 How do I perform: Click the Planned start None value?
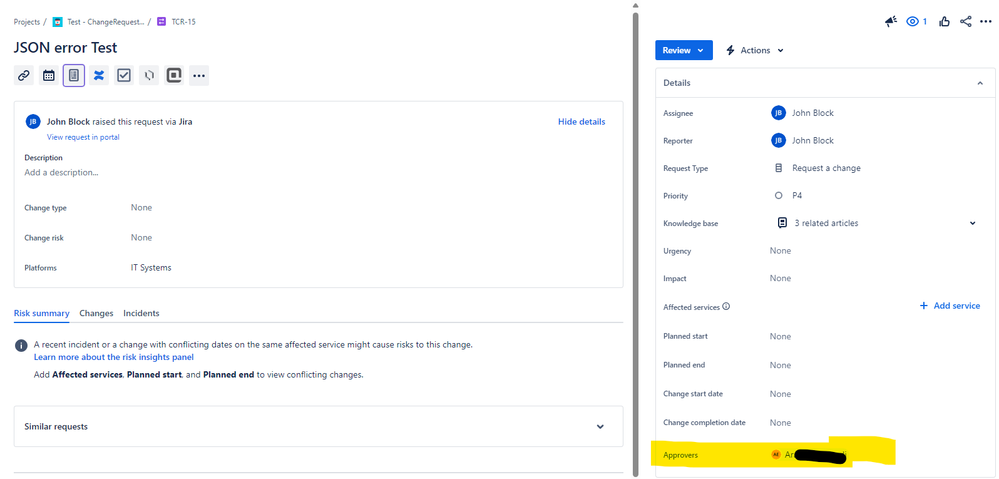click(x=780, y=336)
